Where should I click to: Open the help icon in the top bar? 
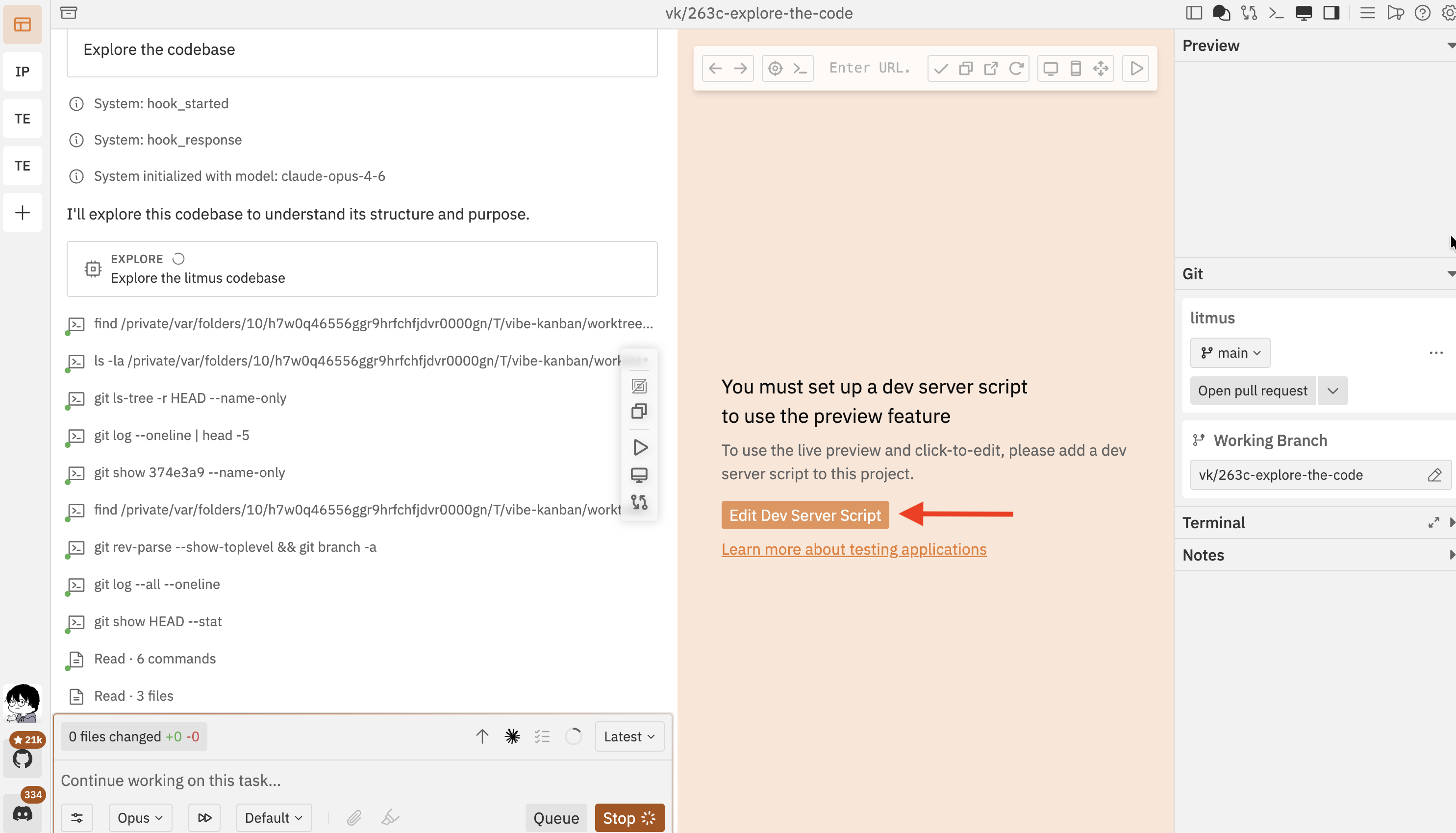(1422, 13)
